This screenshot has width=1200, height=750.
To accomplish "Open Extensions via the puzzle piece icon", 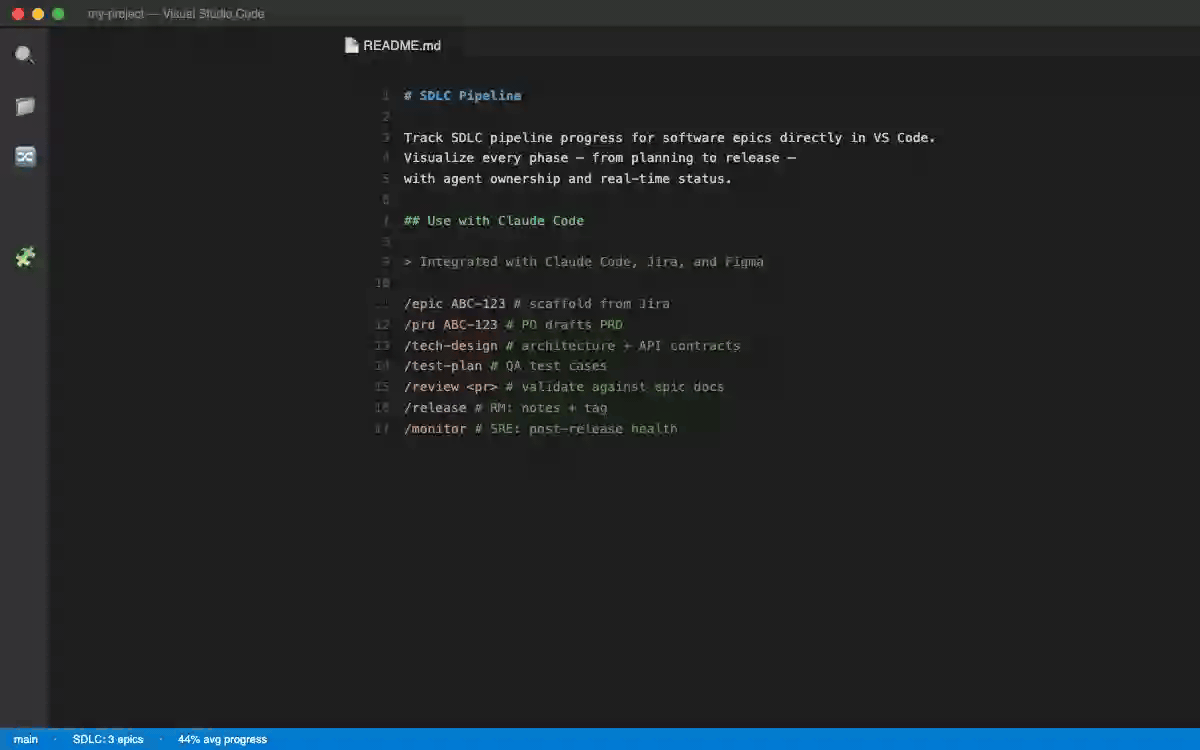I will coord(24,257).
